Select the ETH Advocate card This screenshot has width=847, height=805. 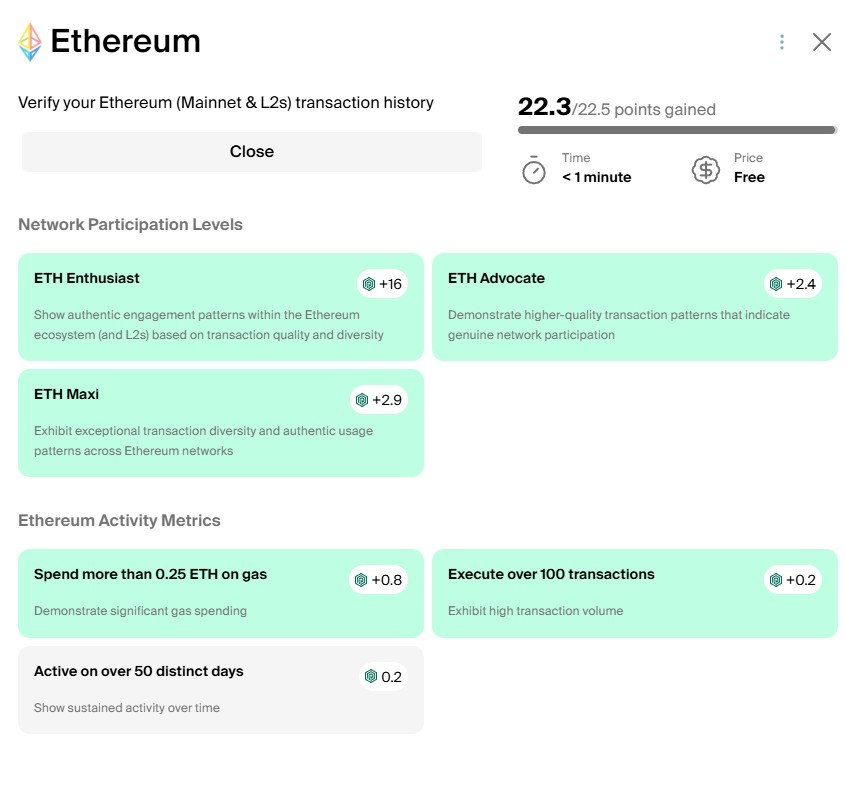pos(635,305)
